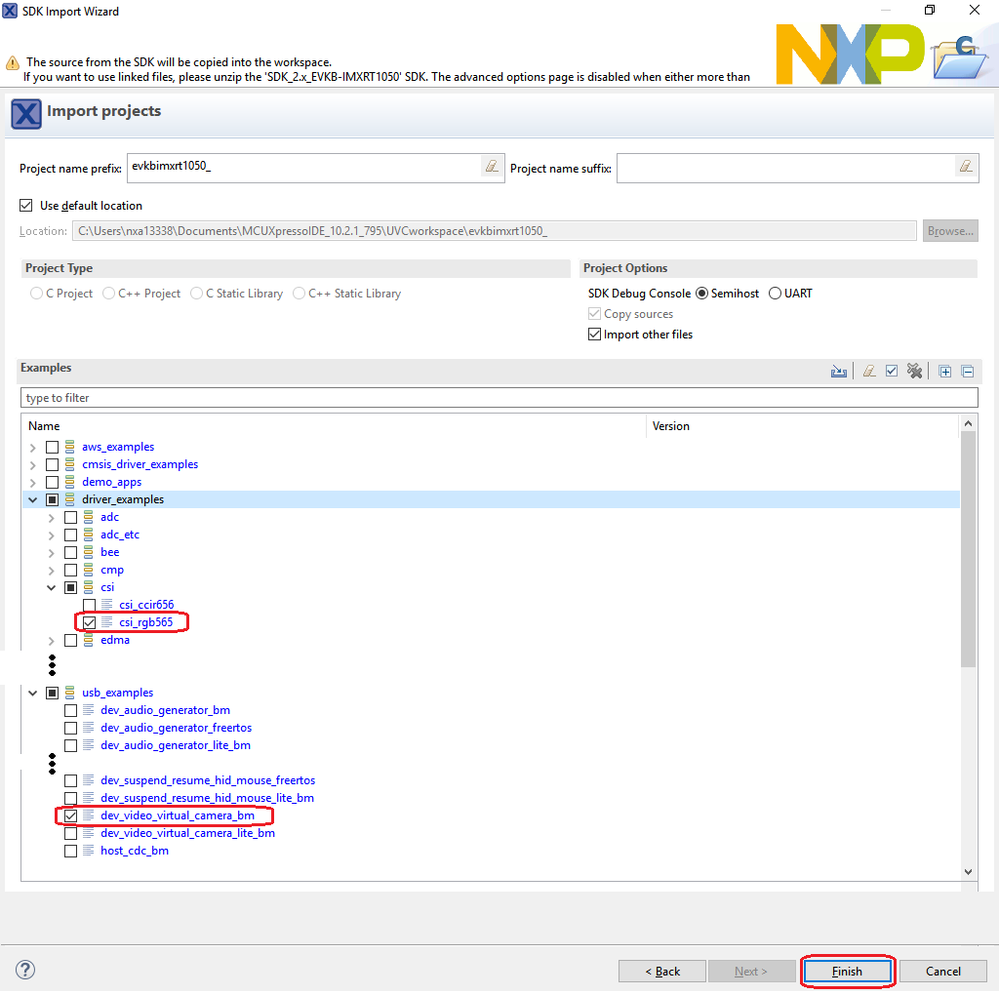Click the Finish button
999x991 pixels.
847,971
